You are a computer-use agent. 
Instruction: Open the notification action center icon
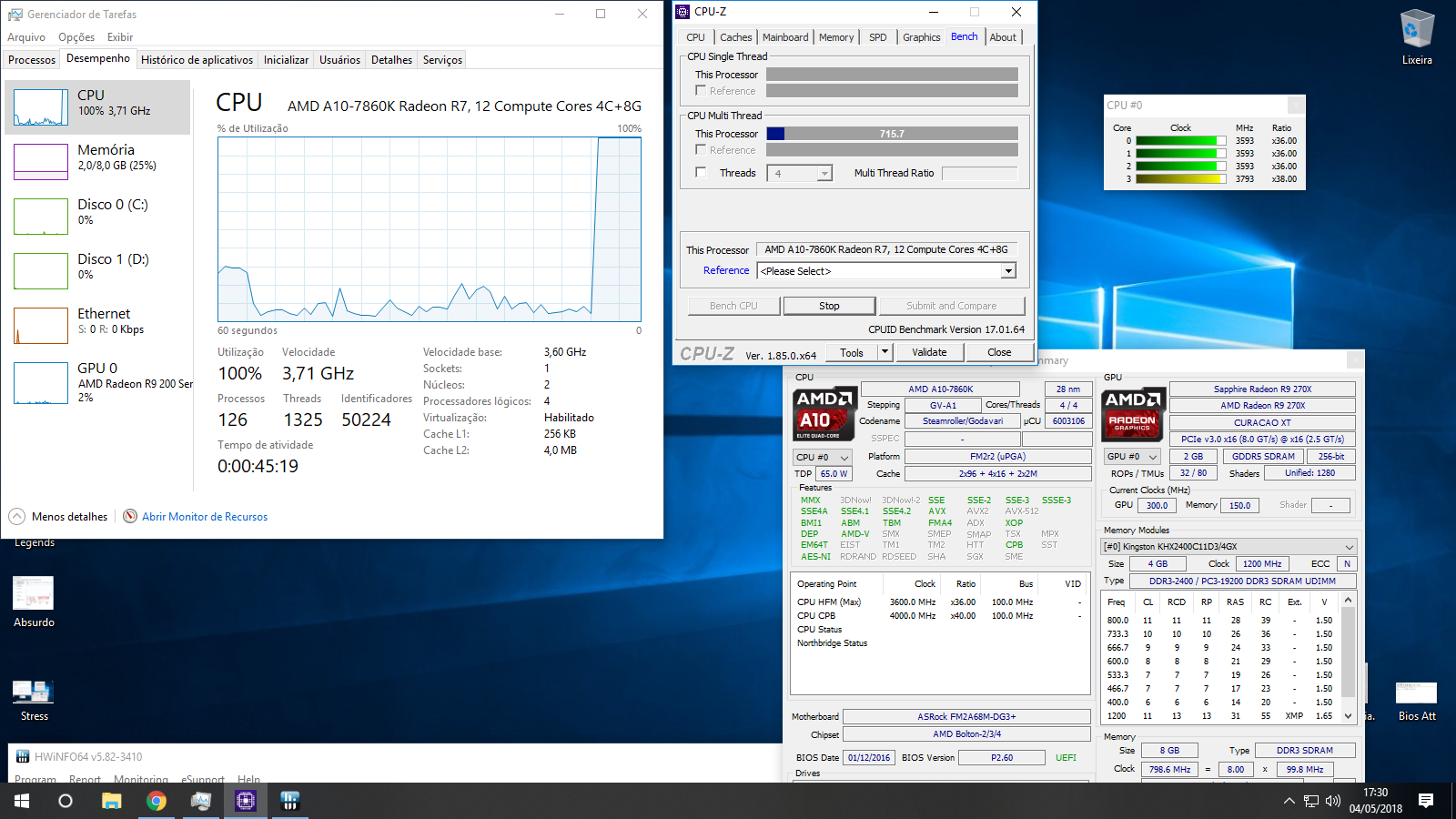point(1426,801)
